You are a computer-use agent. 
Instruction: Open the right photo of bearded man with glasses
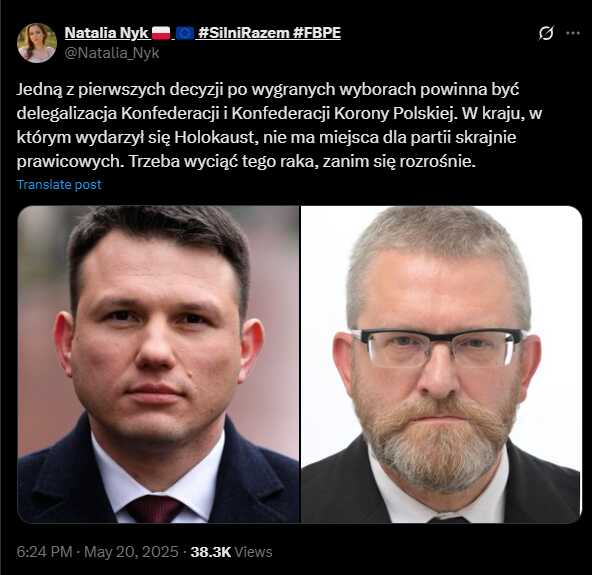coord(441,364)
